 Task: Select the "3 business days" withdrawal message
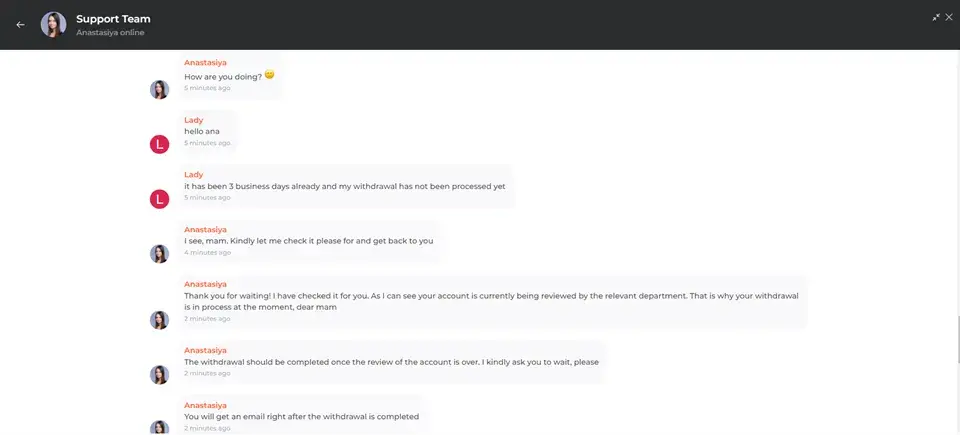click(x=344, y=186)
